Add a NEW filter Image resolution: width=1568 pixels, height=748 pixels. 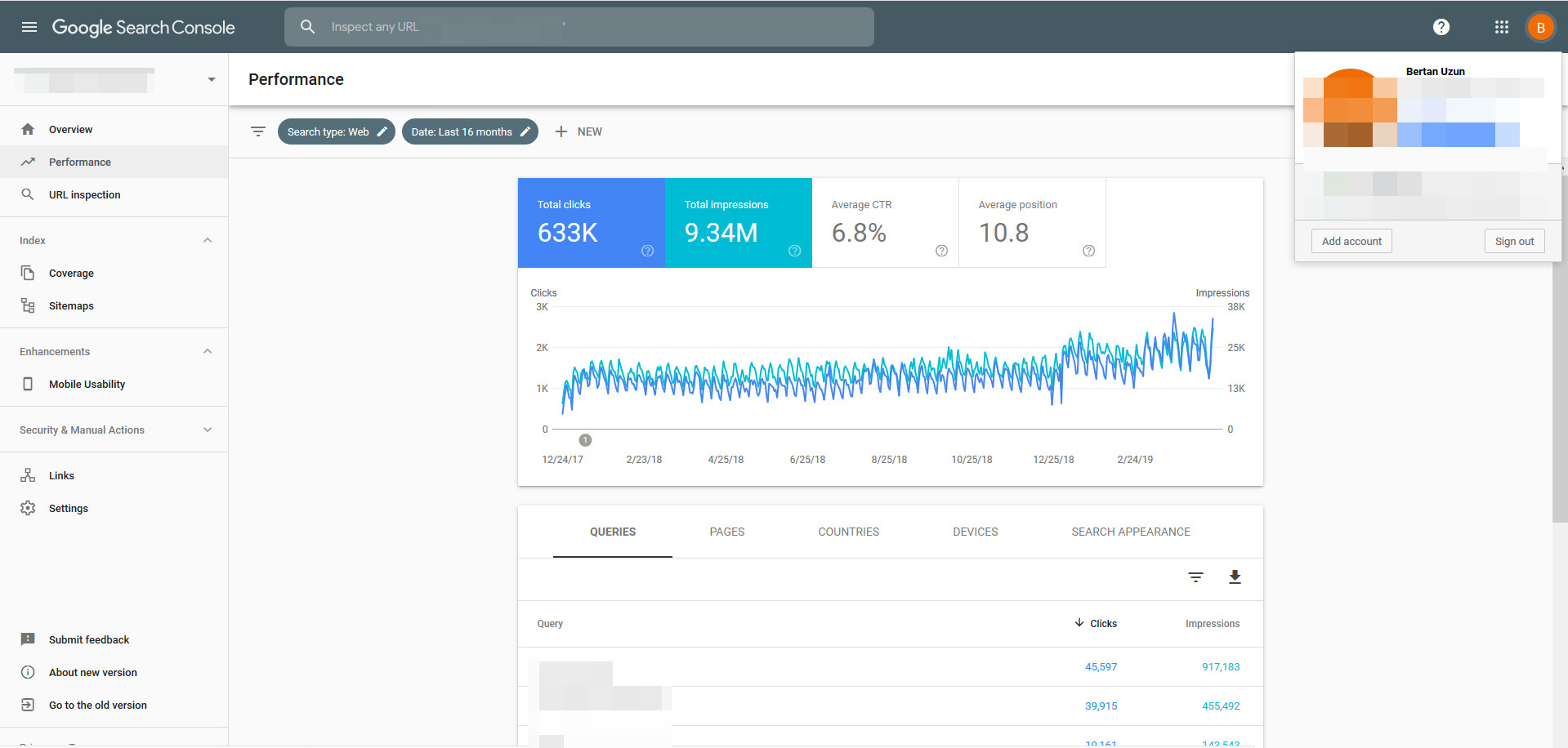point(579,131)
